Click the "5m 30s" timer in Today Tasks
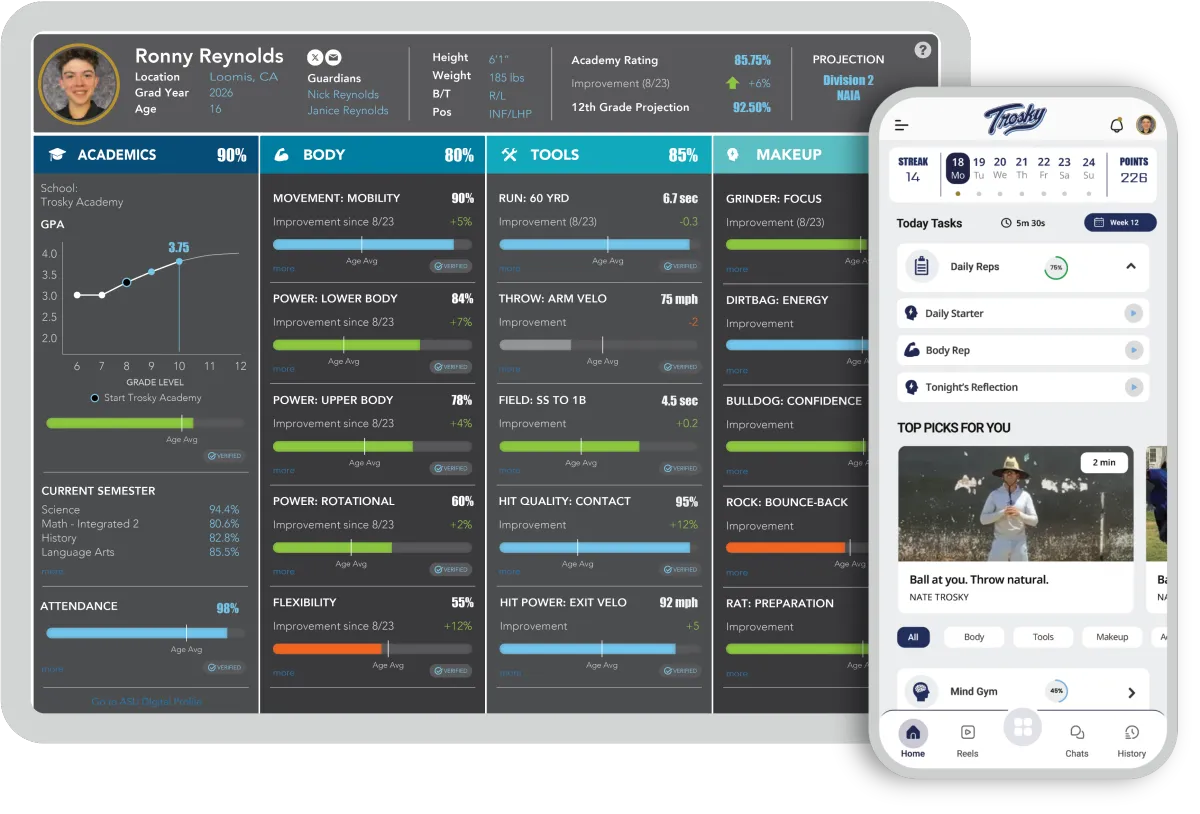Image resolution: width=1200 pixels, height=814 pixels. pos(1023,223)
